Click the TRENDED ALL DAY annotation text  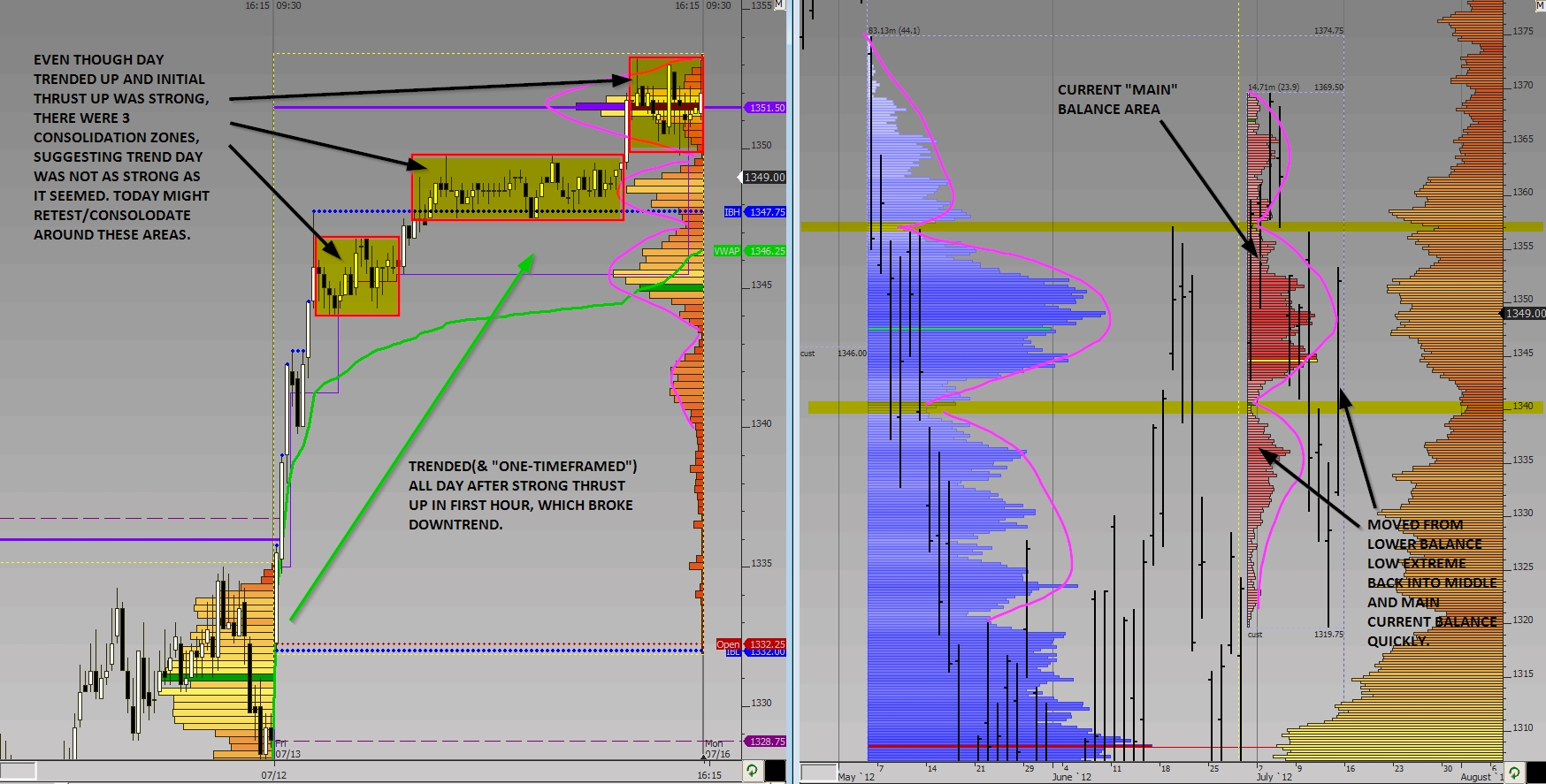pos(522,495)
